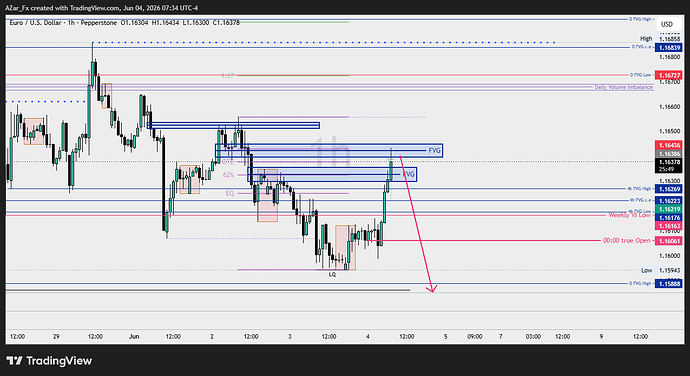
Task: Select the blue 1.16839 price tag
Action: (668, 48)
